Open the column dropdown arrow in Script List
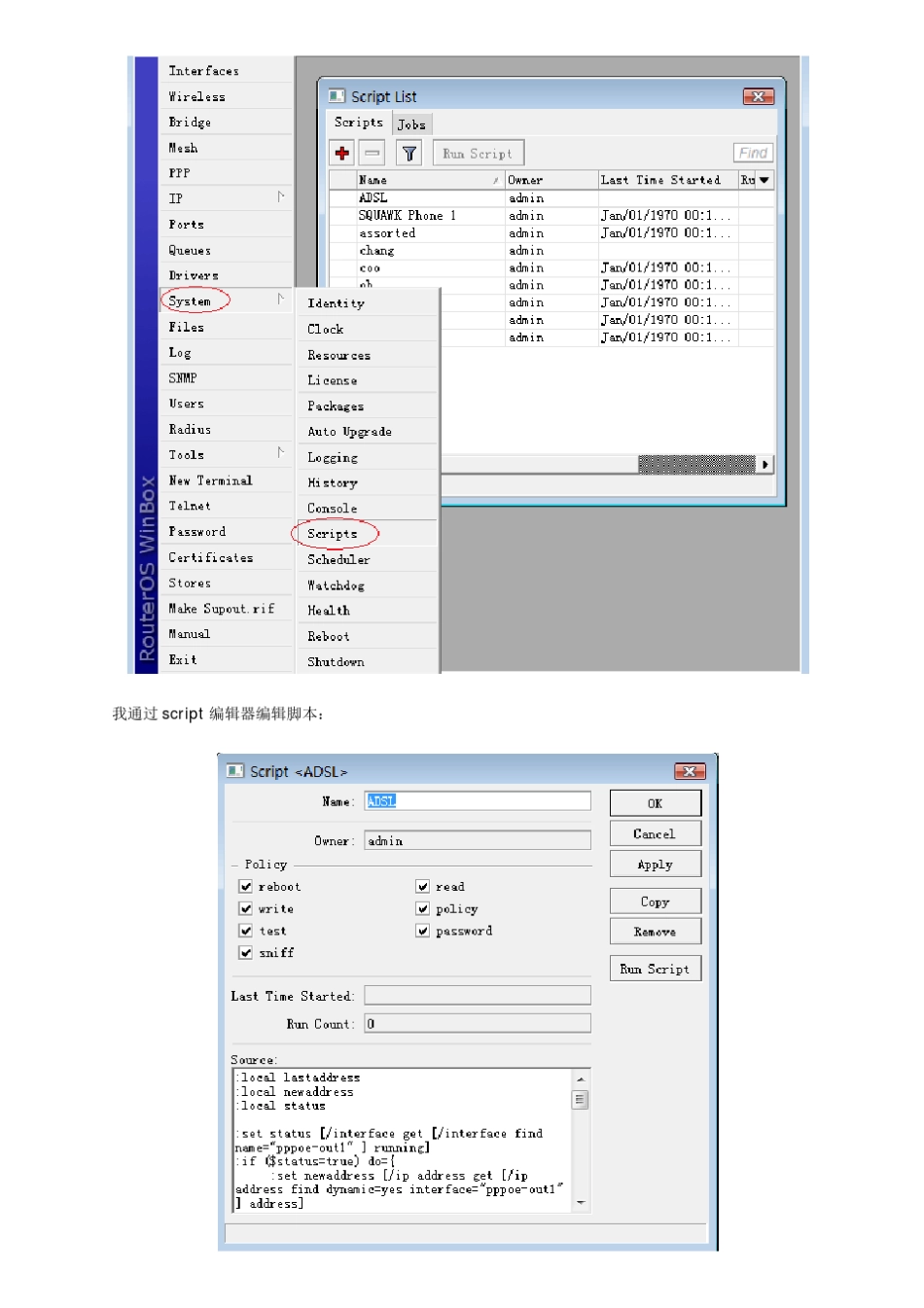Image resolution: width=924 pixels, height=1308 pixels. click(764, 180)
